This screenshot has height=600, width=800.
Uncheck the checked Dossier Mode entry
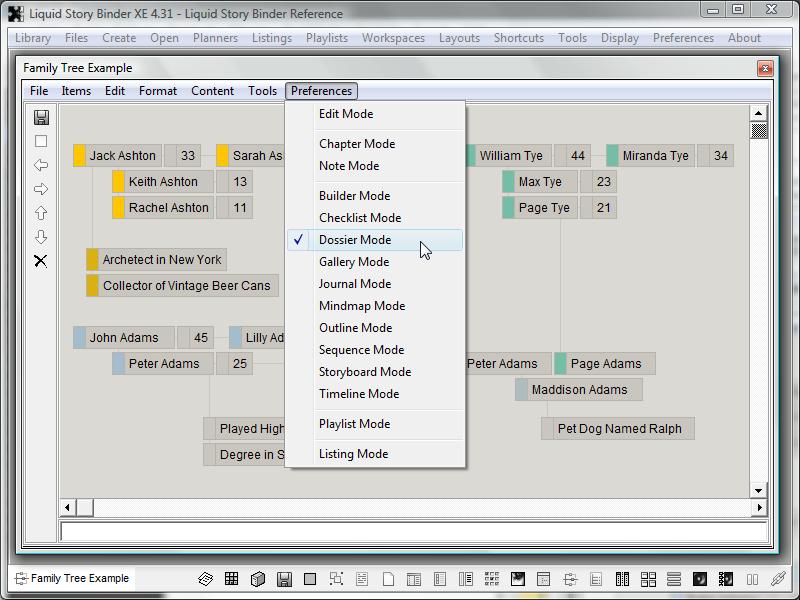tap(355, 240)
